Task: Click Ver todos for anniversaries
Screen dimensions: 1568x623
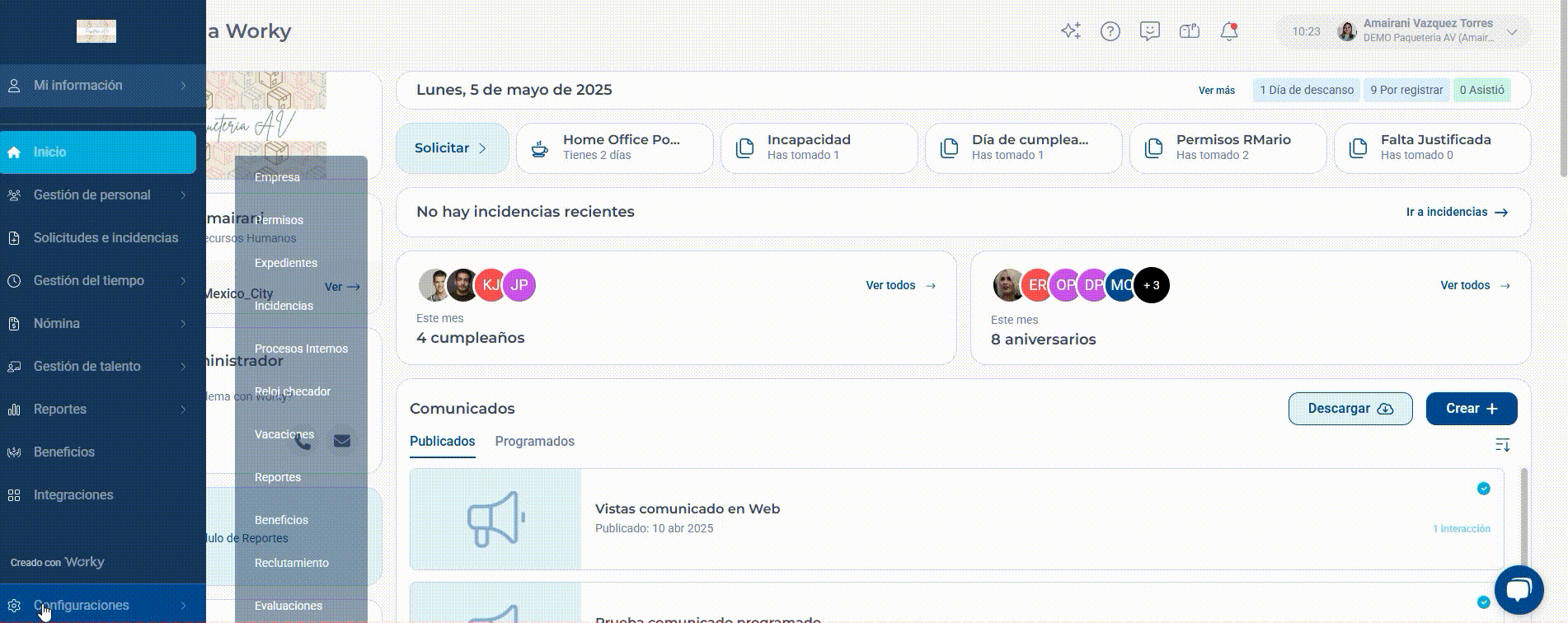Action: pos(1476,285)
